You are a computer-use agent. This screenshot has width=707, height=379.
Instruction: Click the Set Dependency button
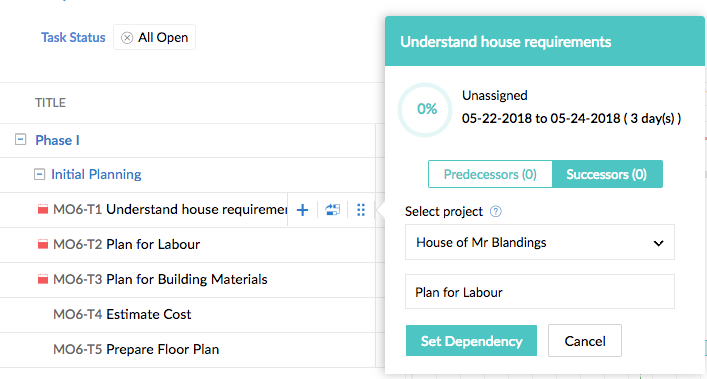point(471,341)
